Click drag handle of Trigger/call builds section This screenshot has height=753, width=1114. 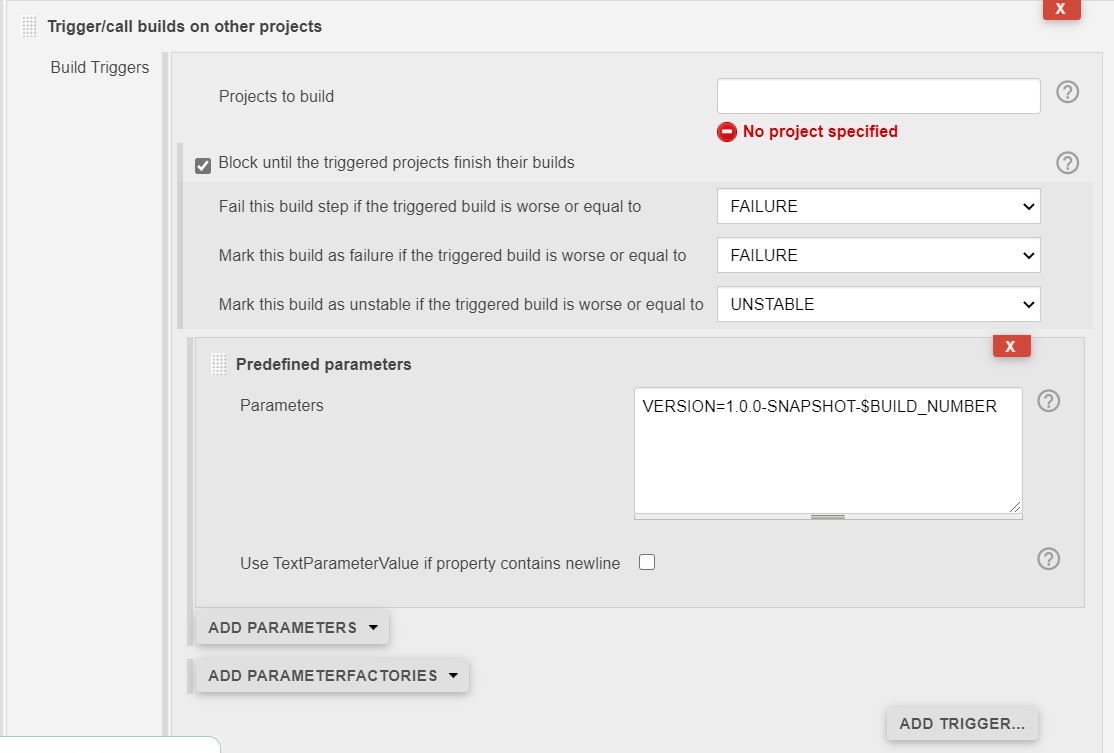tap(29, 27)
